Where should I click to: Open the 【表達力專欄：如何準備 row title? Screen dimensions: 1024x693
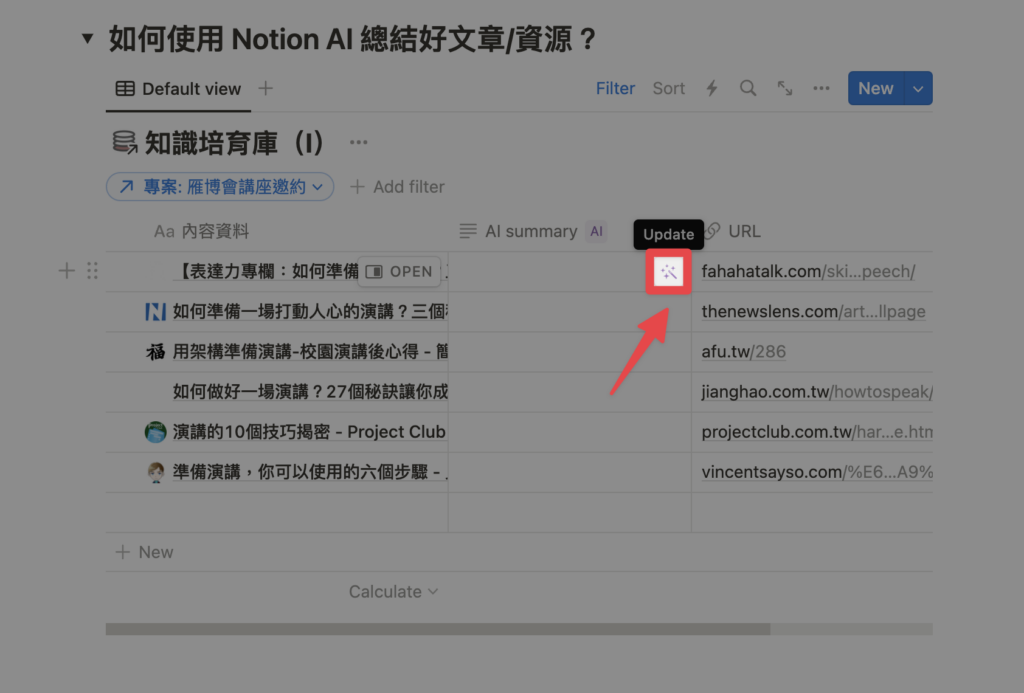[x=267, y=272]
